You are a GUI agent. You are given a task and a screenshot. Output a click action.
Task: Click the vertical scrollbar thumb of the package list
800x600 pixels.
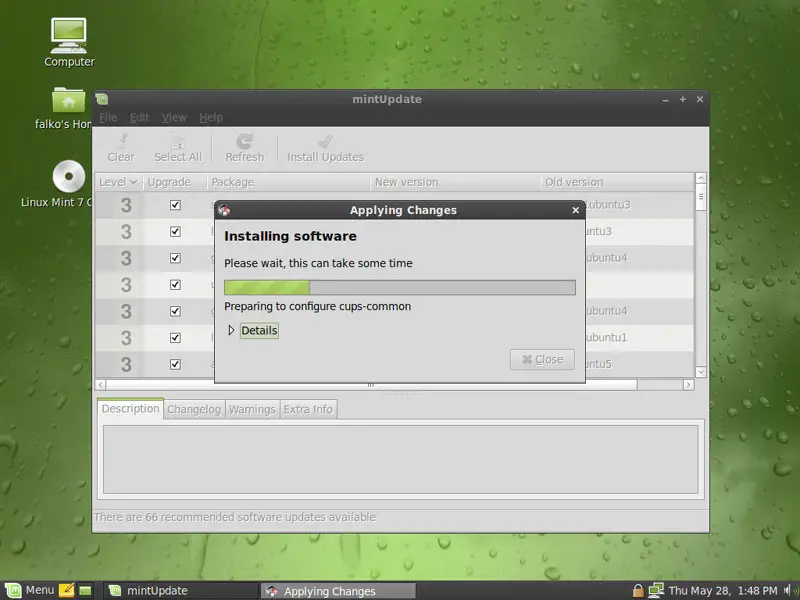(x=701, y=196)
